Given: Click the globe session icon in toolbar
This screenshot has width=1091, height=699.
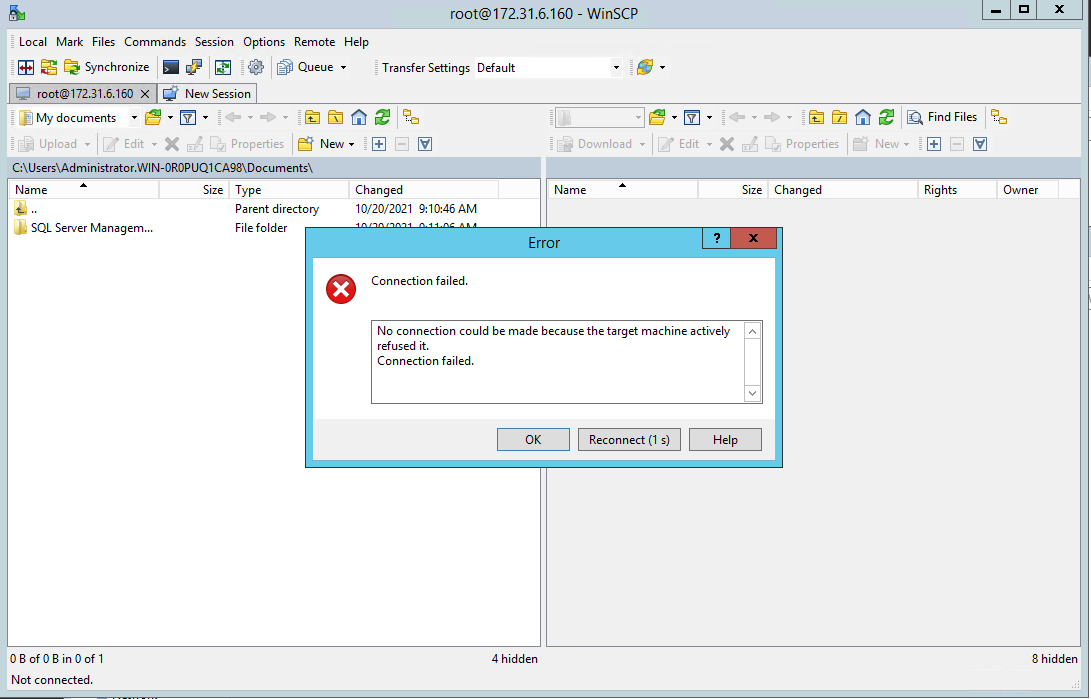Looking at the screenshot, I should tap(645, 67).
